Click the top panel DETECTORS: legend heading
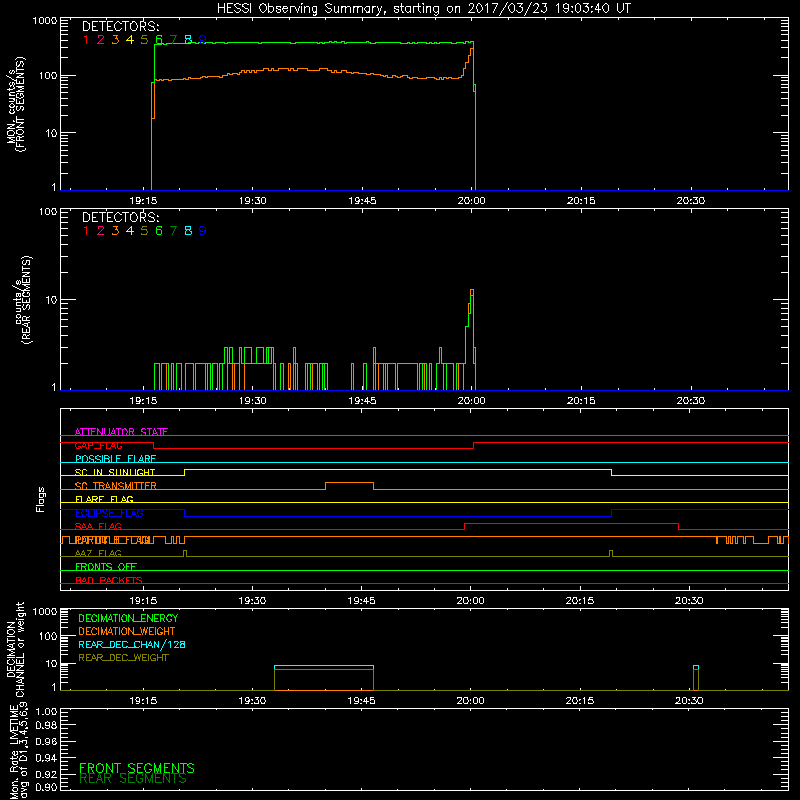 120,27
